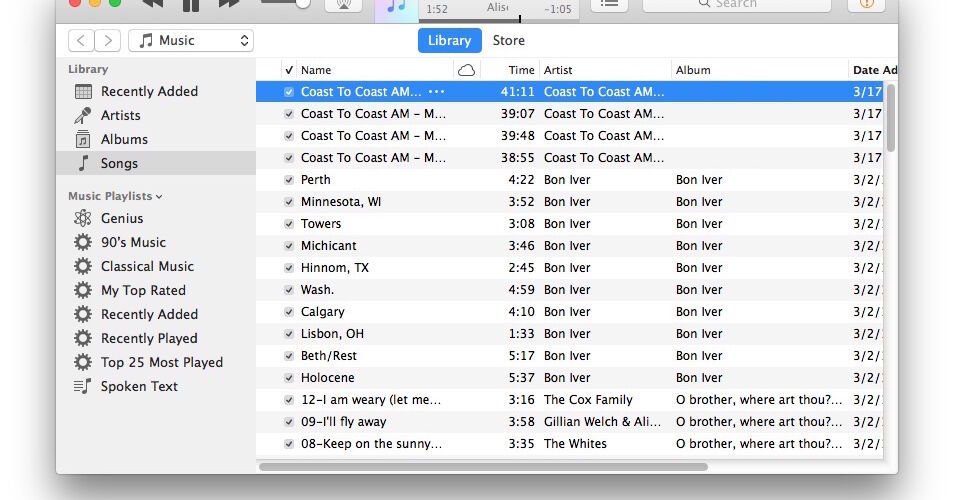Uncheck the Perth song checkbox

(x=289, y=180)
